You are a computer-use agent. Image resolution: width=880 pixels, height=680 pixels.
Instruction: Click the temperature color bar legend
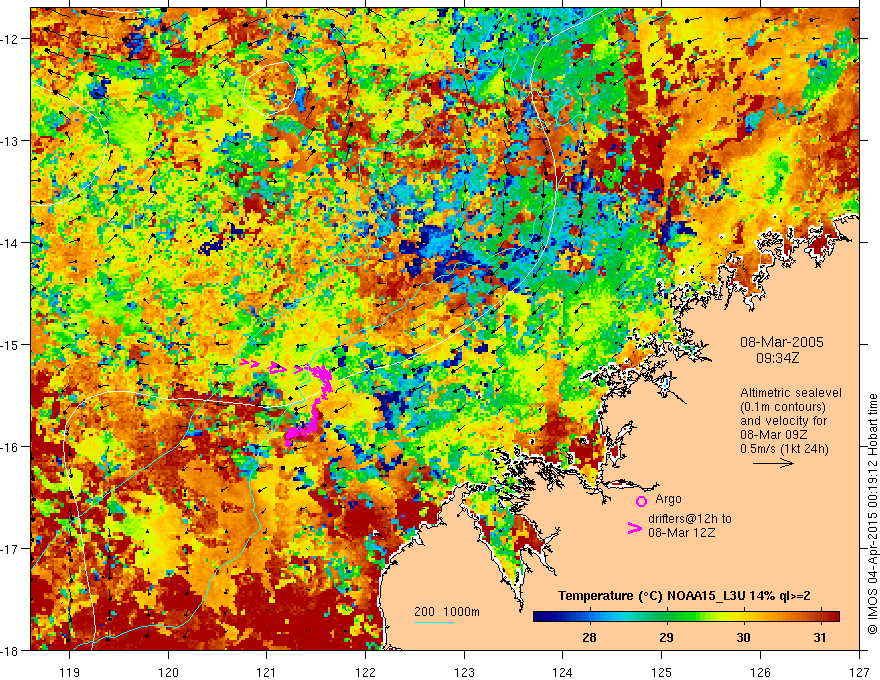pyautogui.click(x=686, y=617)
